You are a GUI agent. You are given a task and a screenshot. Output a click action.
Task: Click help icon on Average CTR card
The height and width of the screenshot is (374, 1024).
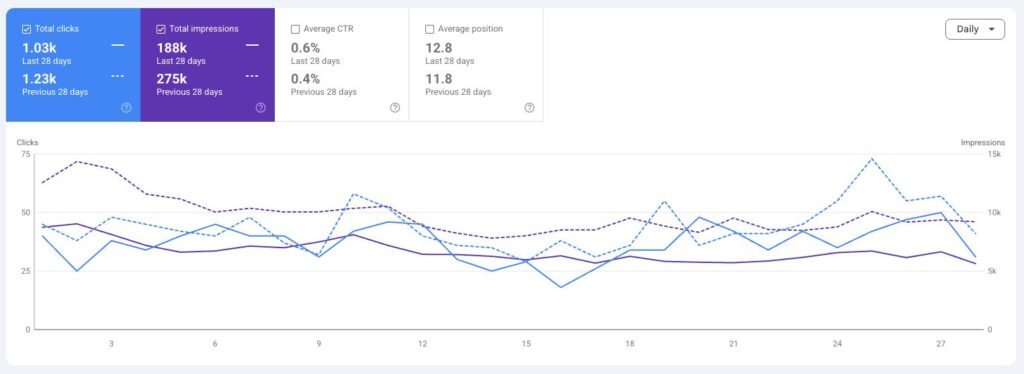[x=394, y=108]
